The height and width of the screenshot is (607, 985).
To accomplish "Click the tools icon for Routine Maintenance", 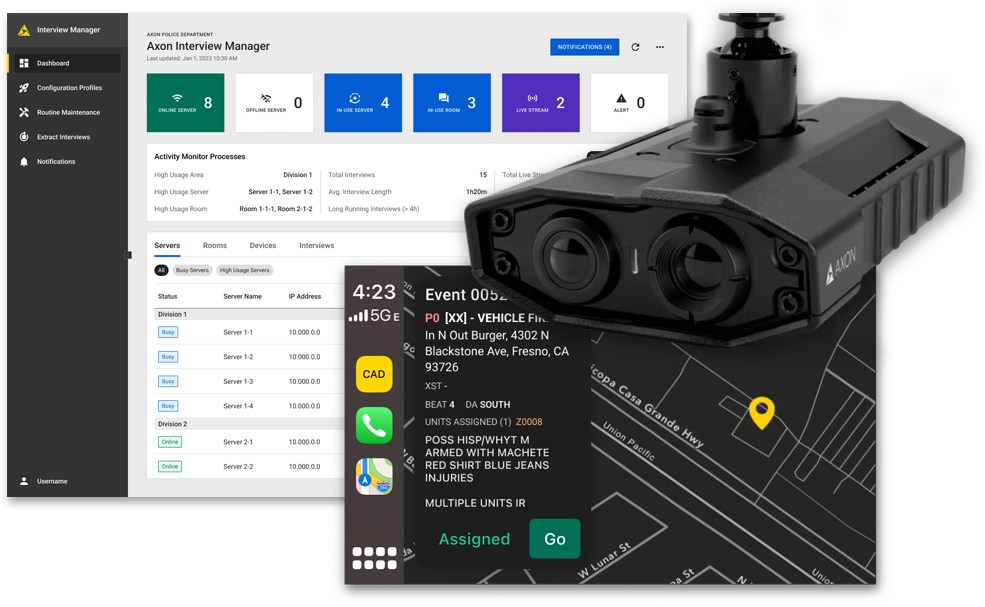I will (24, 112).
